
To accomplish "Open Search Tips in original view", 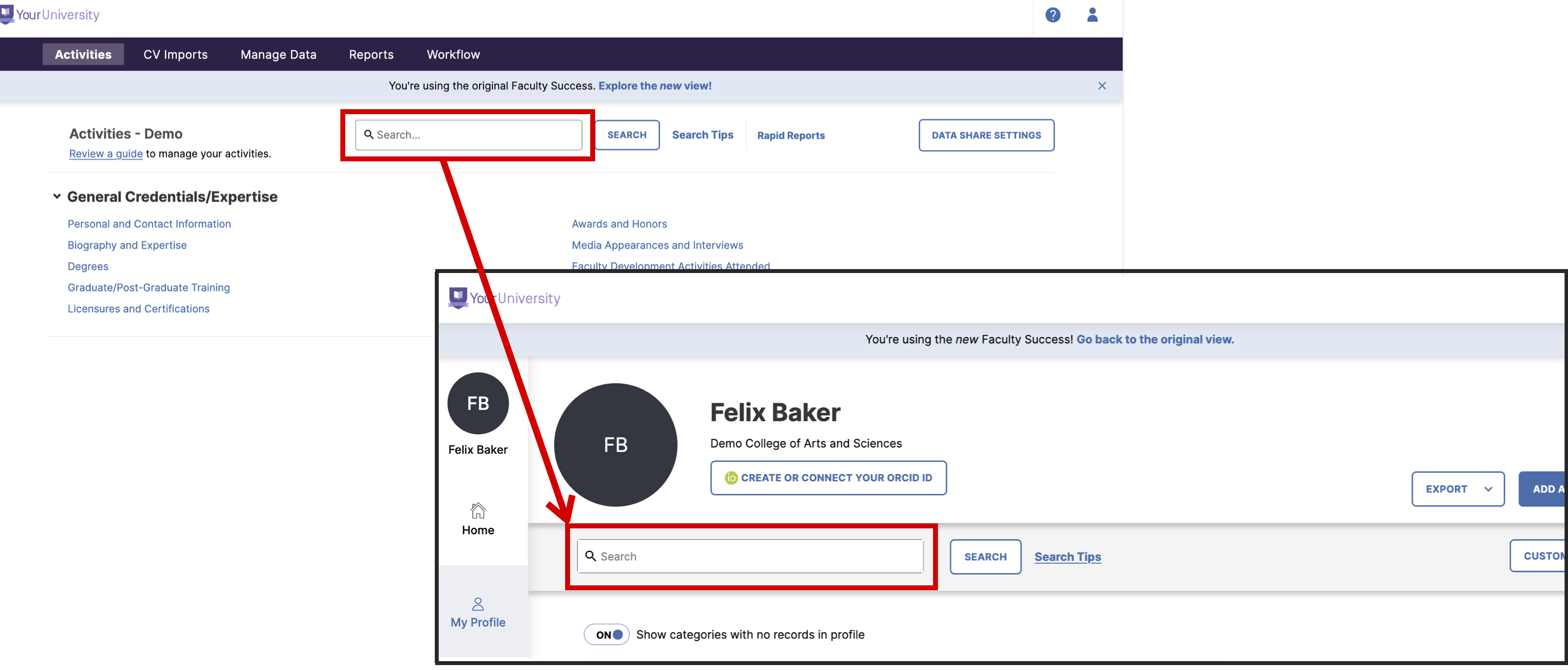I will click(x=702, y=135).
